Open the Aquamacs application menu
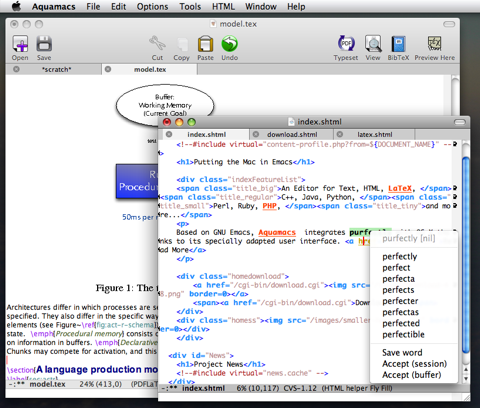This screenshot has height=408, width=480. pos(54,7)
